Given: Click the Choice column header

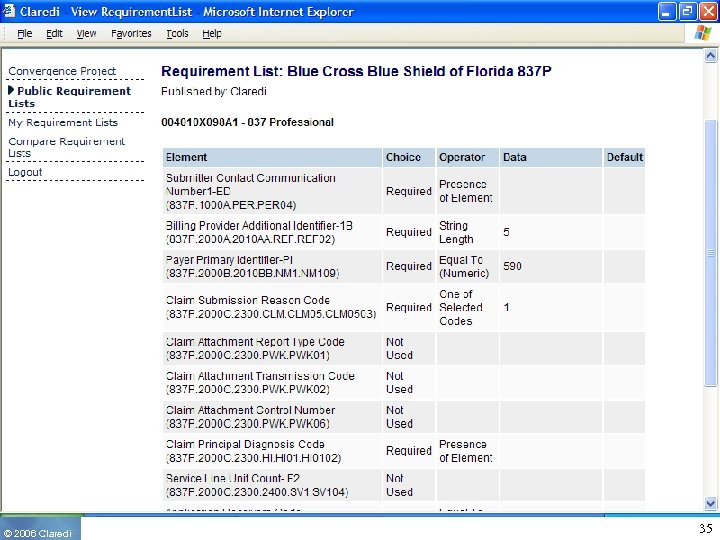Looking at the screenshot, I should coord(409,157).
